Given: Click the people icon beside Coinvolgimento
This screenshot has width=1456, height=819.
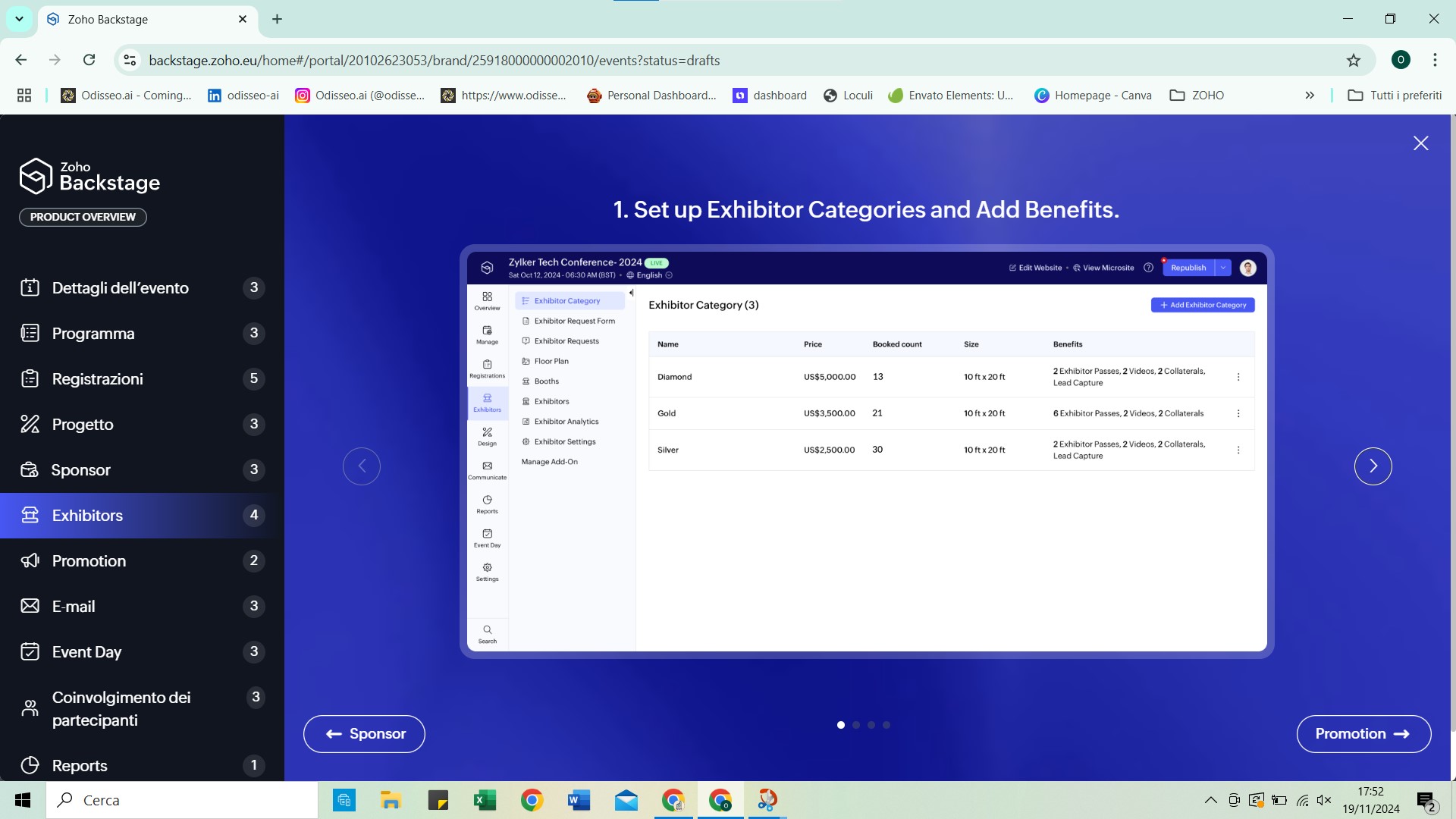Looking at the screenshot, I should coord(30,708).
